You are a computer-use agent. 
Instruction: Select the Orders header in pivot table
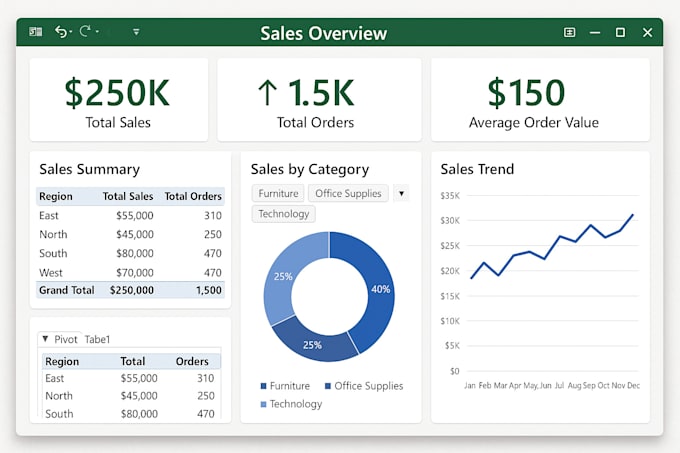(192, 361)
